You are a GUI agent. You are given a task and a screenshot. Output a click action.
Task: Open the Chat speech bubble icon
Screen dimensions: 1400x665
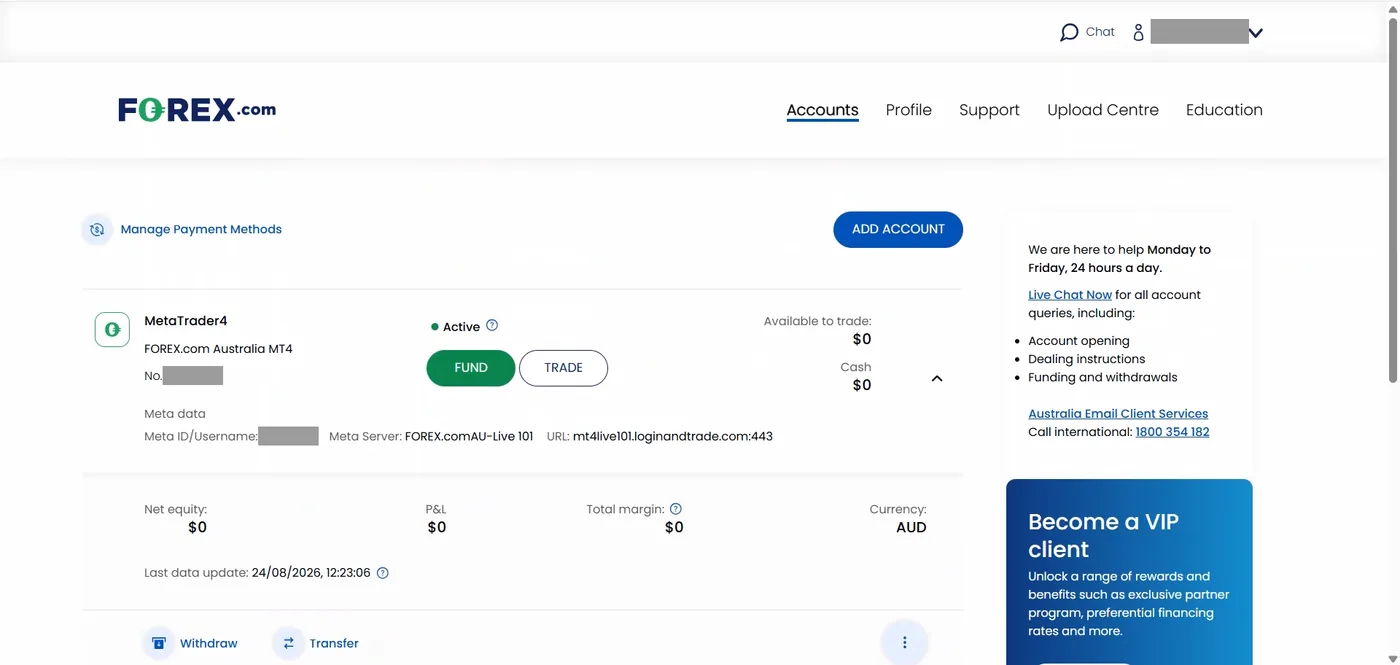pyautogui.click(x=1069, y=32)
